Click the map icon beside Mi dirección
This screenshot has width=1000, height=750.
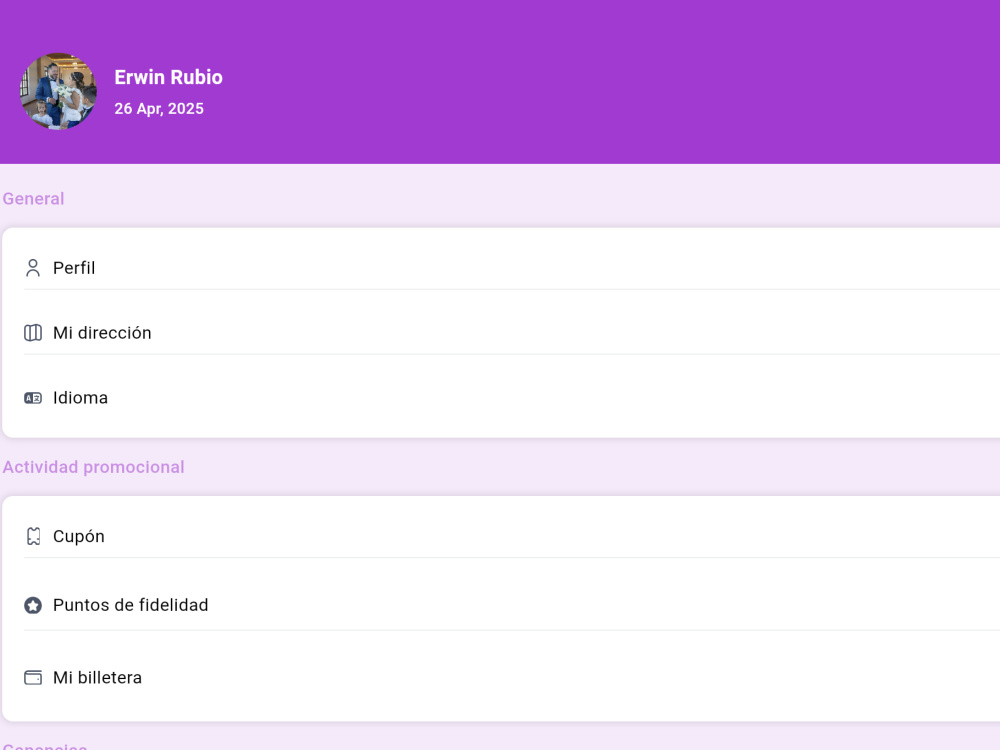[x=33, y=333]
